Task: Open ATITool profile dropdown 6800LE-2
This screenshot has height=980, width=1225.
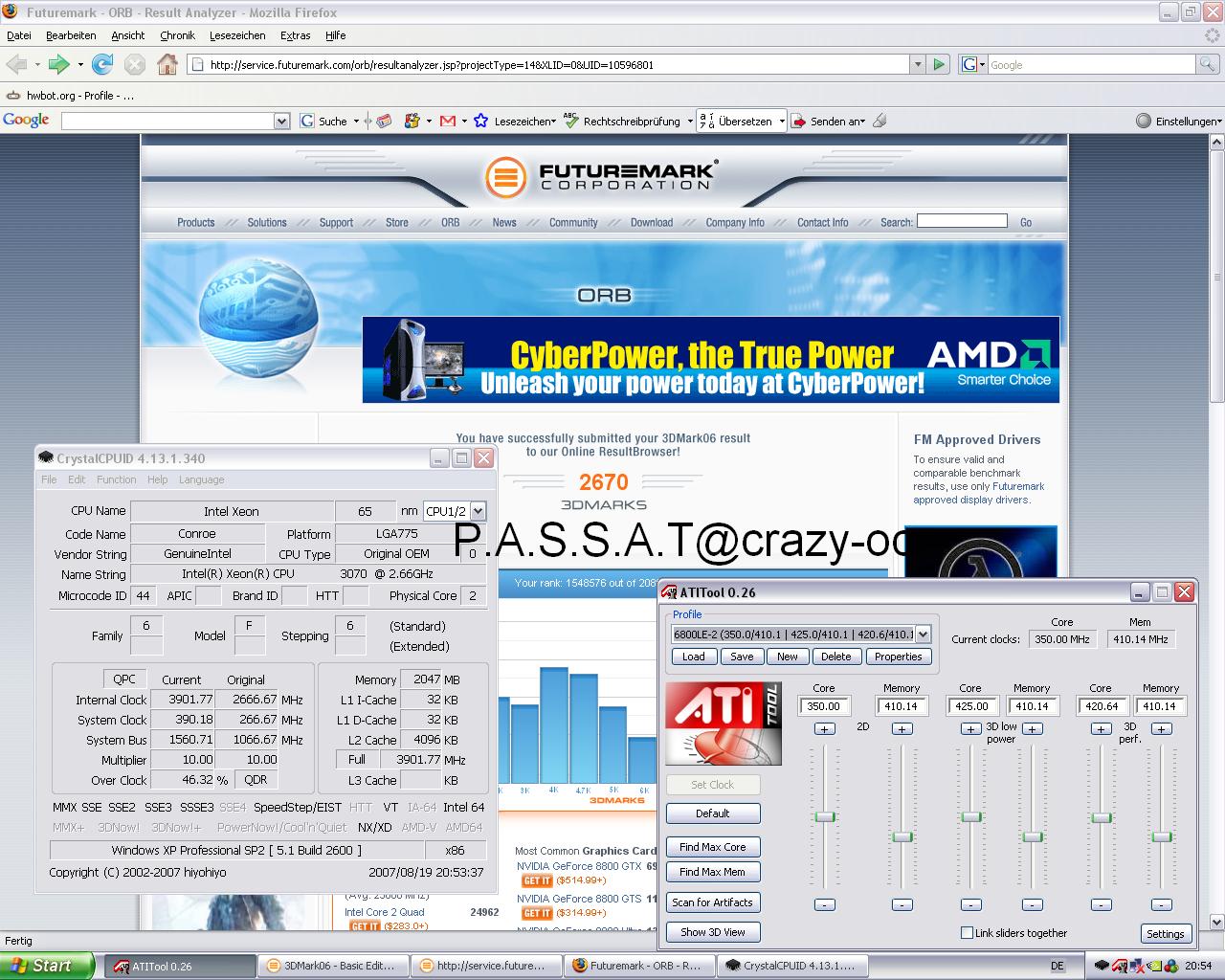Action: point(923,634)
